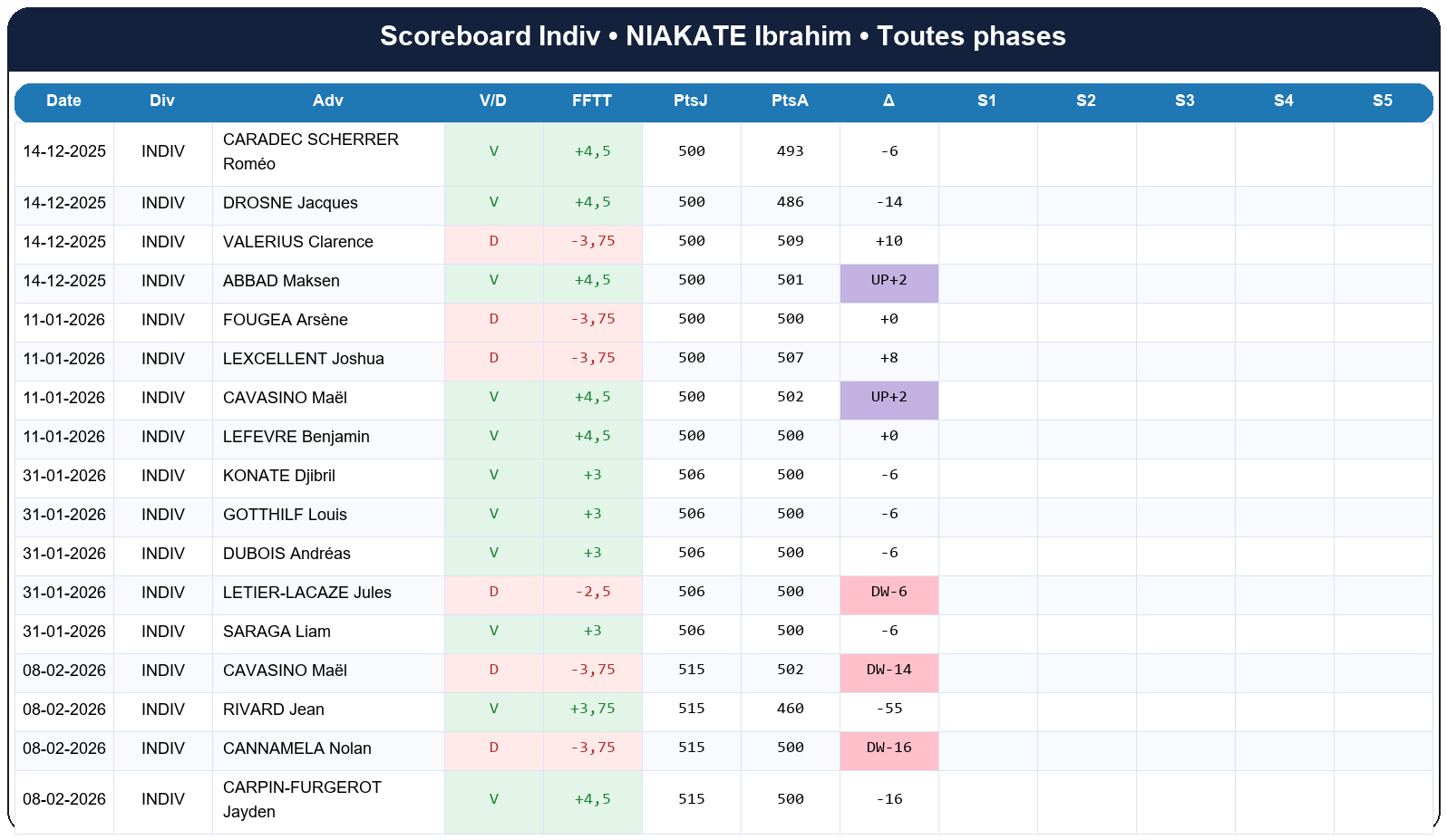Select opponent DUBOIS Andréas
Screen dimensions: 1447x840
tap(286, 554)
